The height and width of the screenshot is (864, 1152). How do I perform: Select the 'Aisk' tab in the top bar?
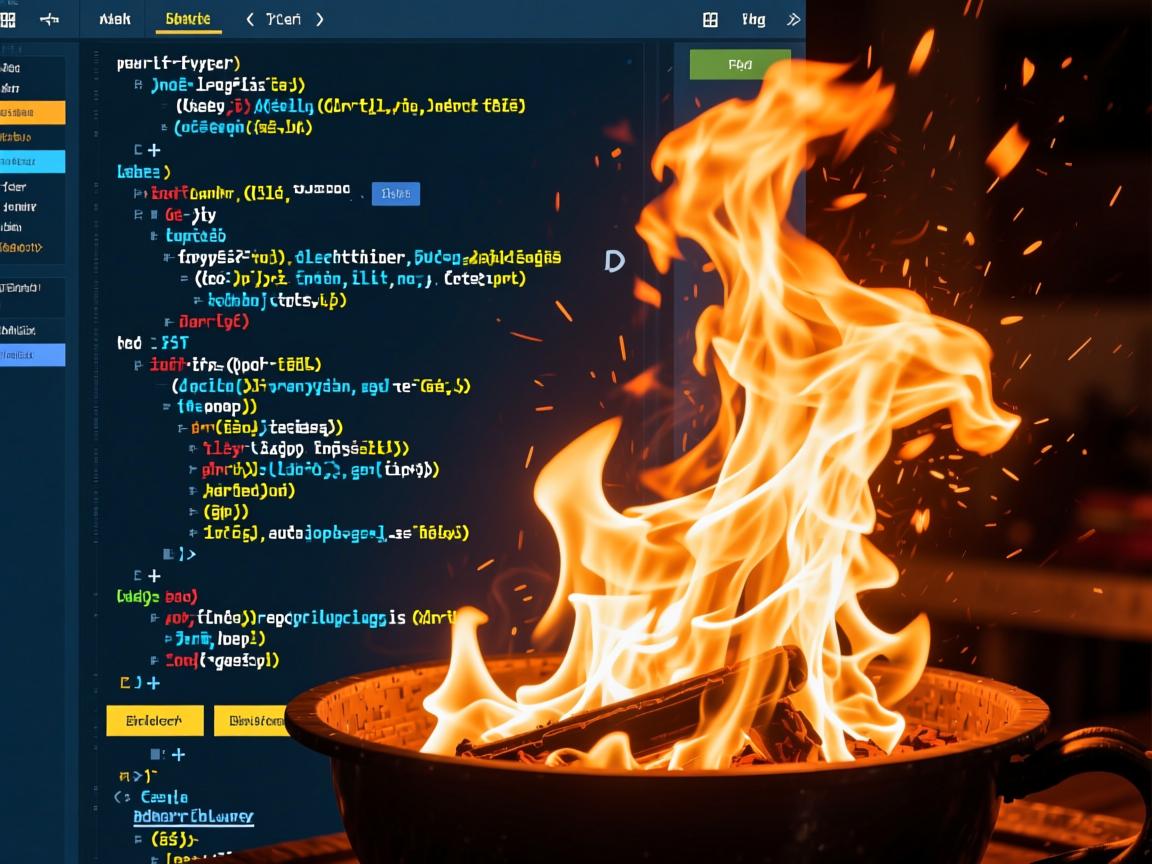(113, 19)
